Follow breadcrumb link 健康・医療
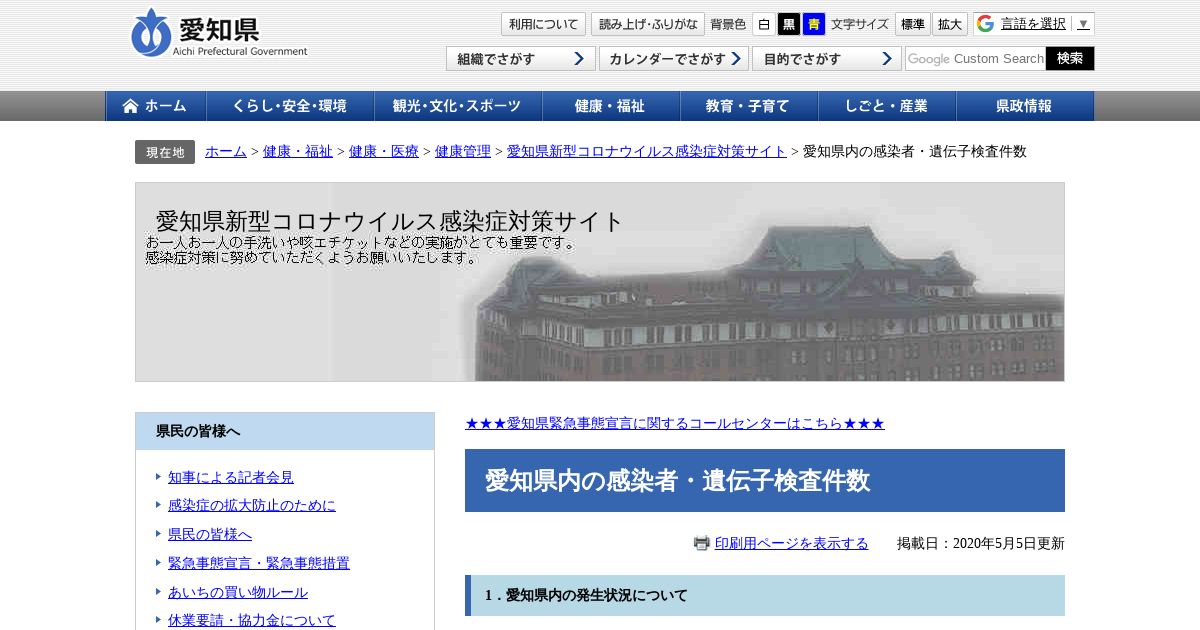Screen dimensions: 1200x630 pyautogui.click(x=384, y=151)
